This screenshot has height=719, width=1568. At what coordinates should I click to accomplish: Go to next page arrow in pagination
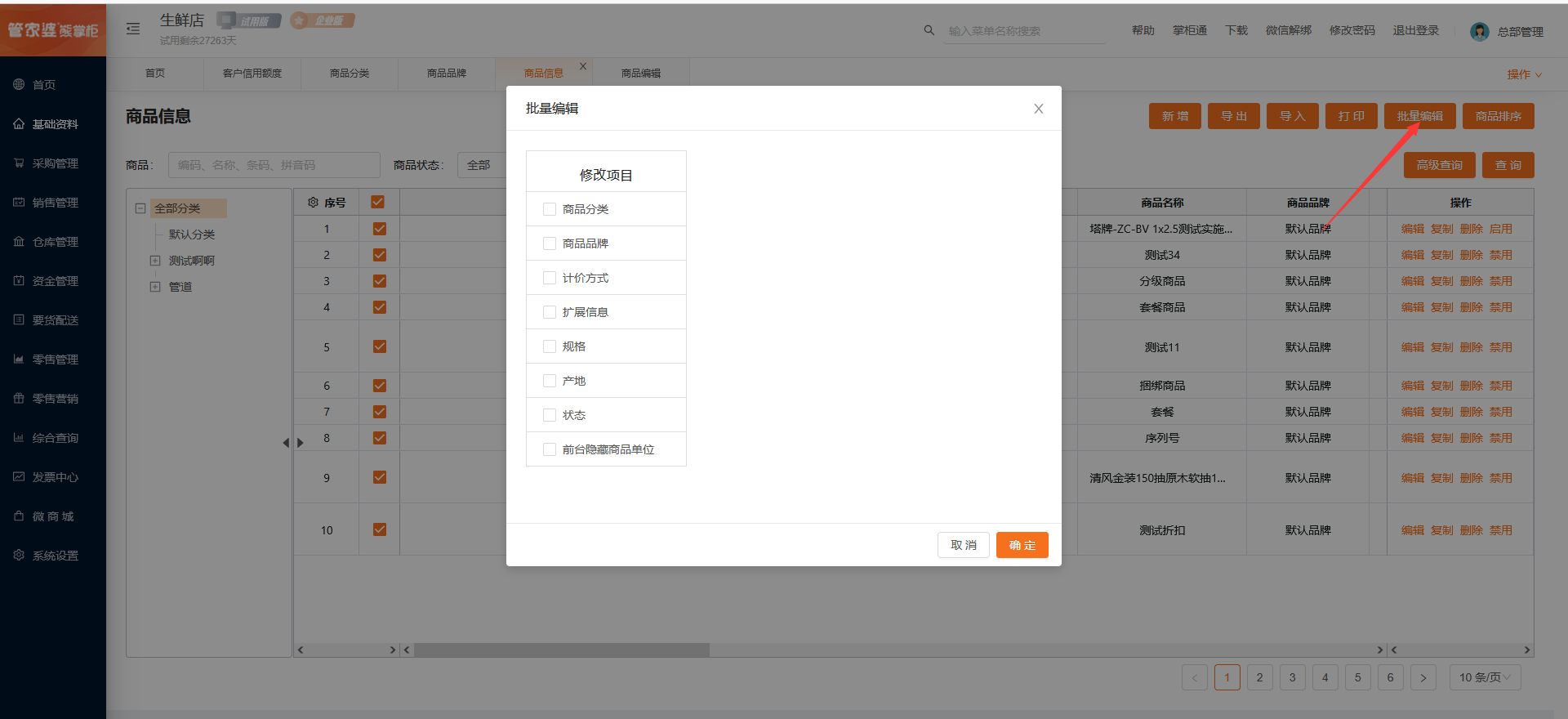click(1423, 677)
